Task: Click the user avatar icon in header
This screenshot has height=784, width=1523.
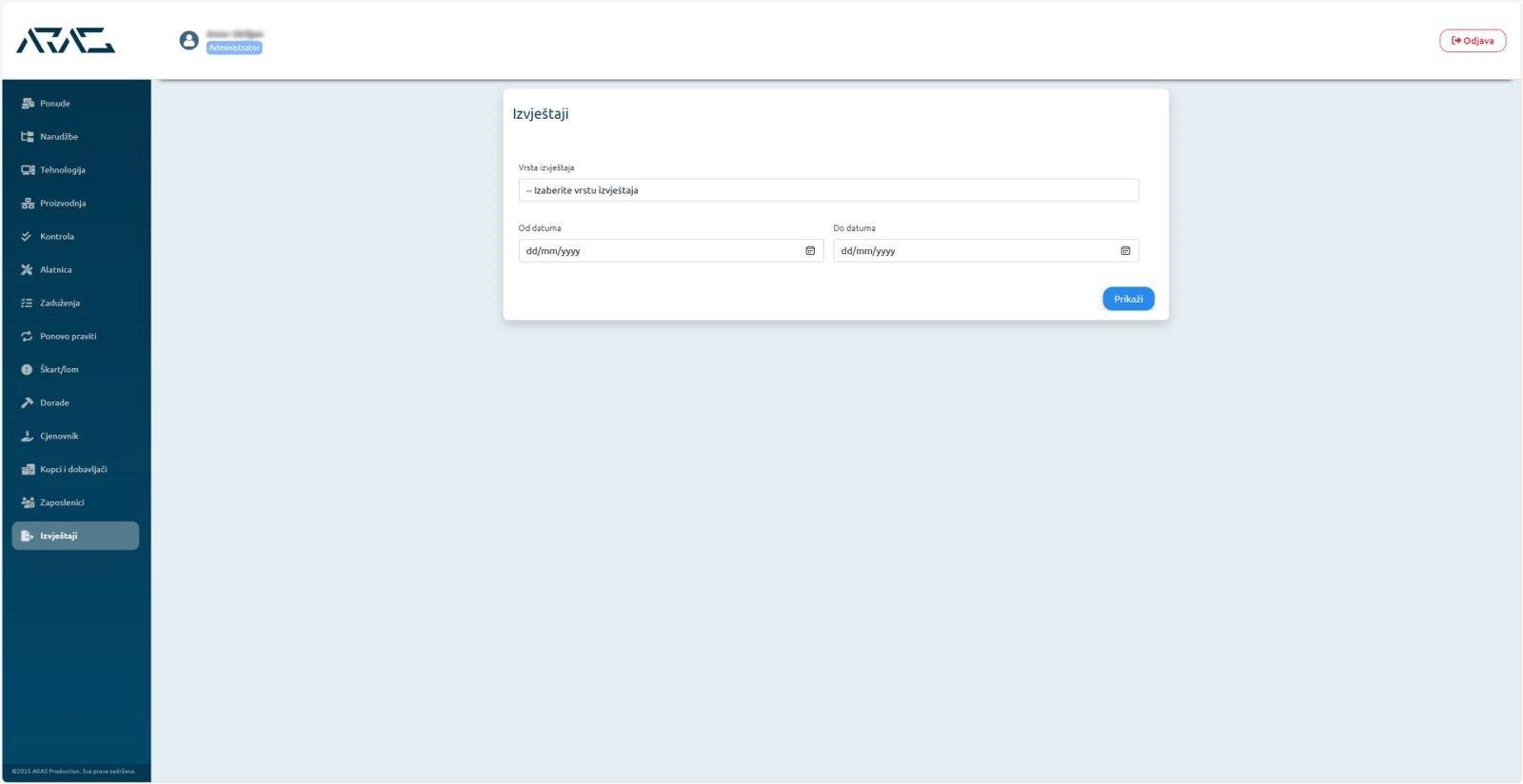Action: (188, 40)
